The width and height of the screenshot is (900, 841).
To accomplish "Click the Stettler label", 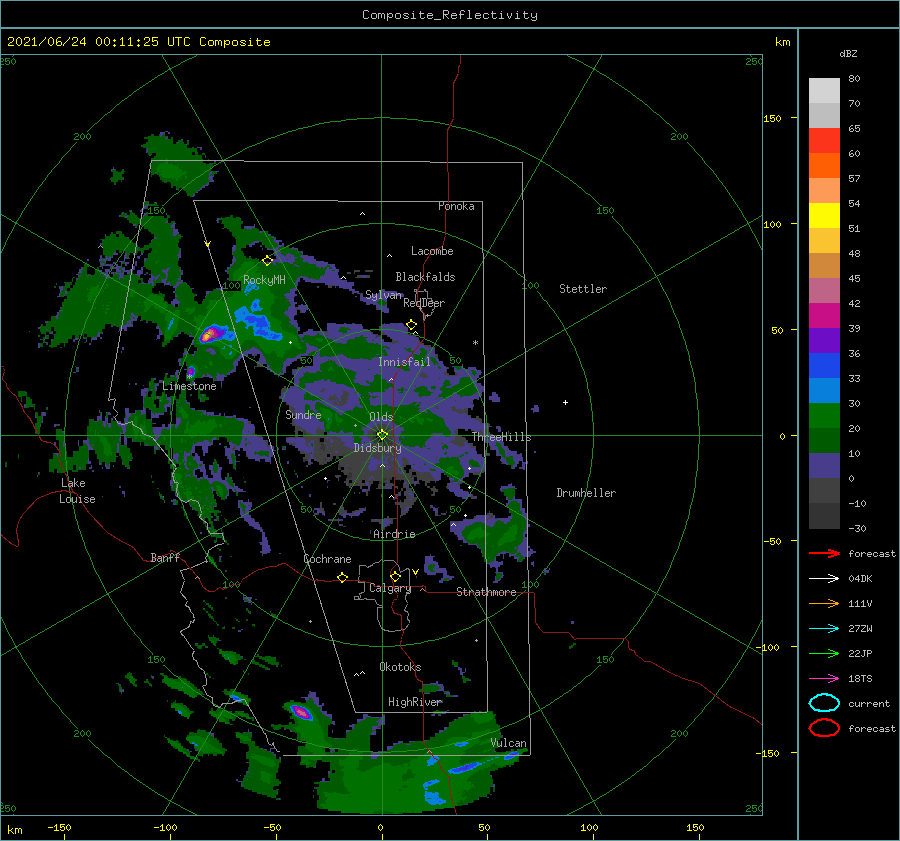I will [x=583, y=289].
